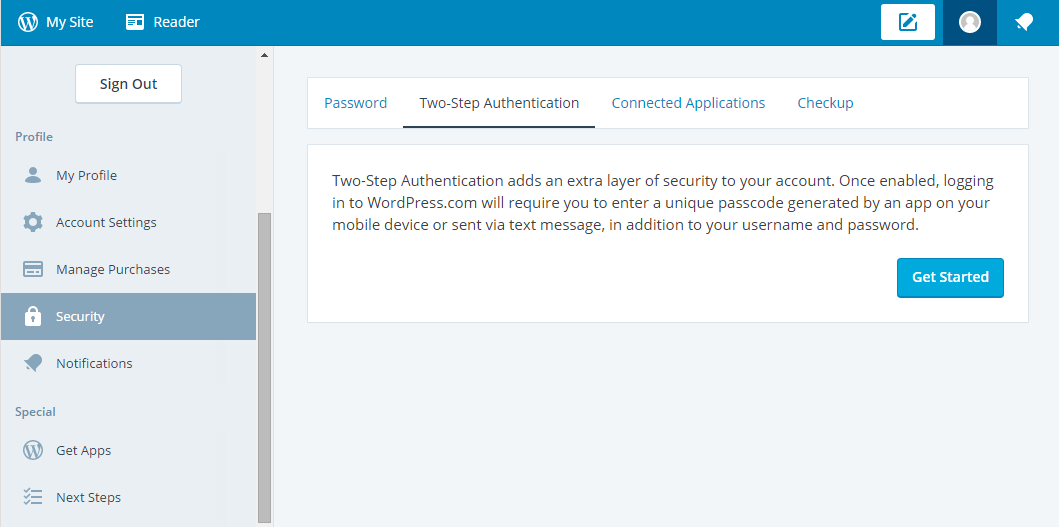Click the sidebar scrollbar up arrow

coord(264,55)
